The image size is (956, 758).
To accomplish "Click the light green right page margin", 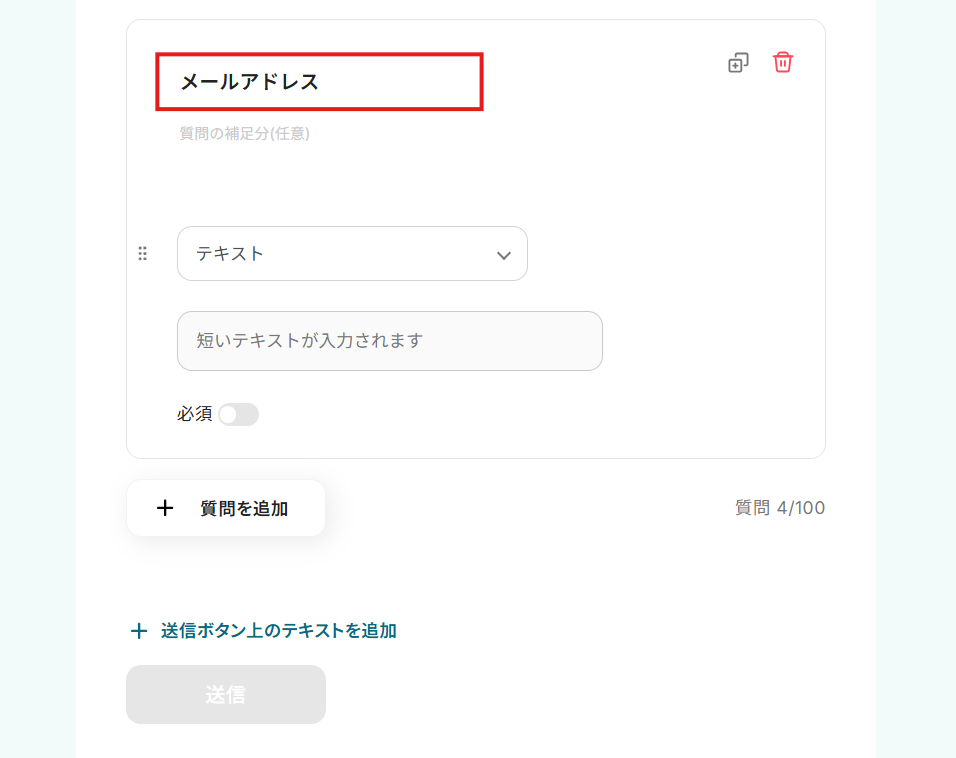I will [916, 380].
